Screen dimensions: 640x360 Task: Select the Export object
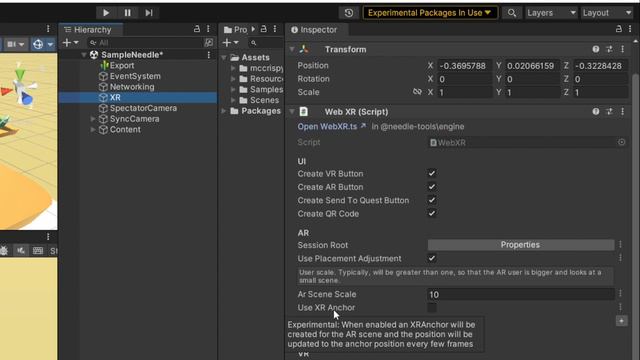point(122,65)
